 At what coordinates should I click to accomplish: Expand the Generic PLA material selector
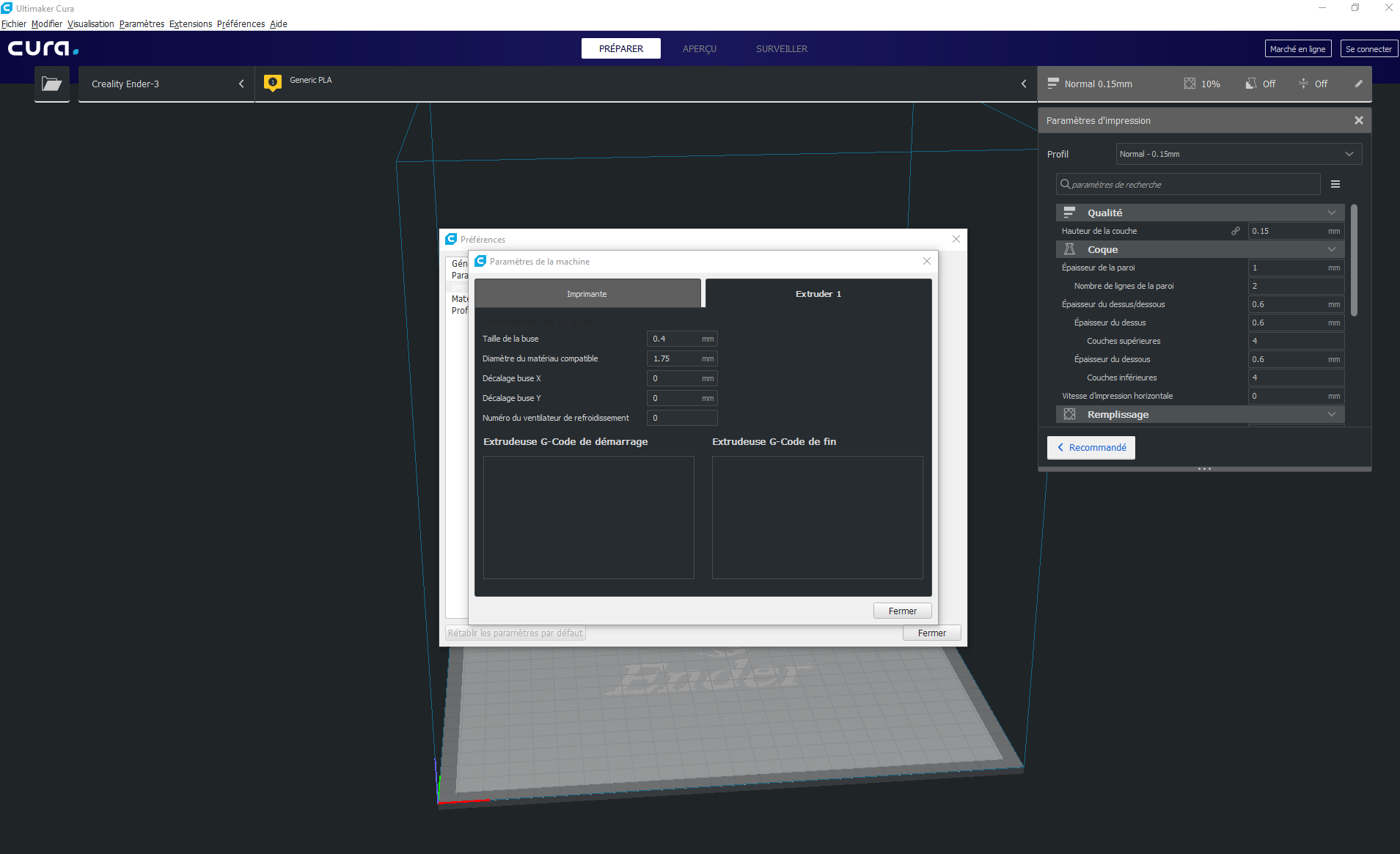coord(645,84)
